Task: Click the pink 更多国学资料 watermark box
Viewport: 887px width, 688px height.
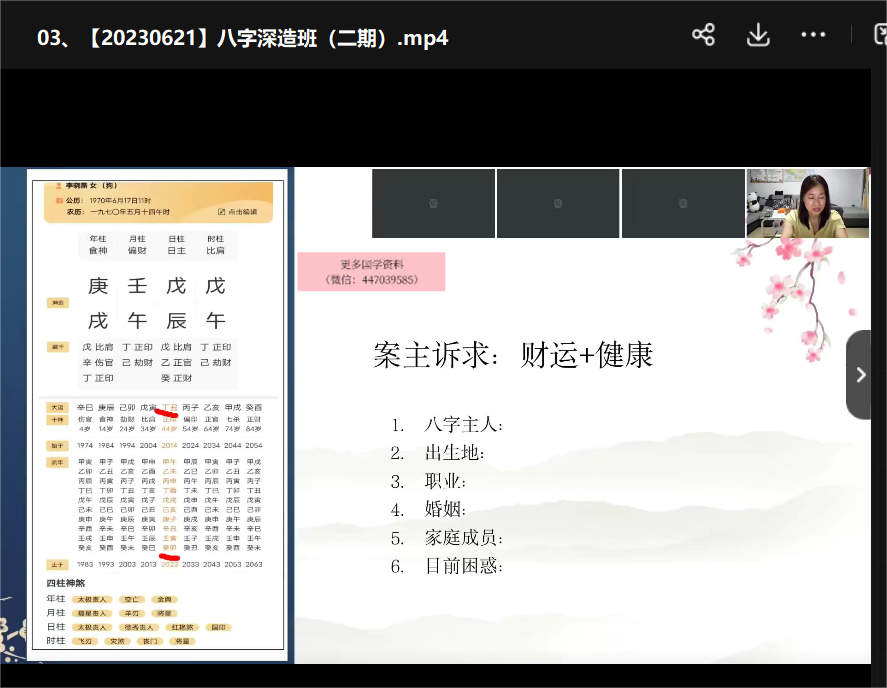Action: (371, 272)
